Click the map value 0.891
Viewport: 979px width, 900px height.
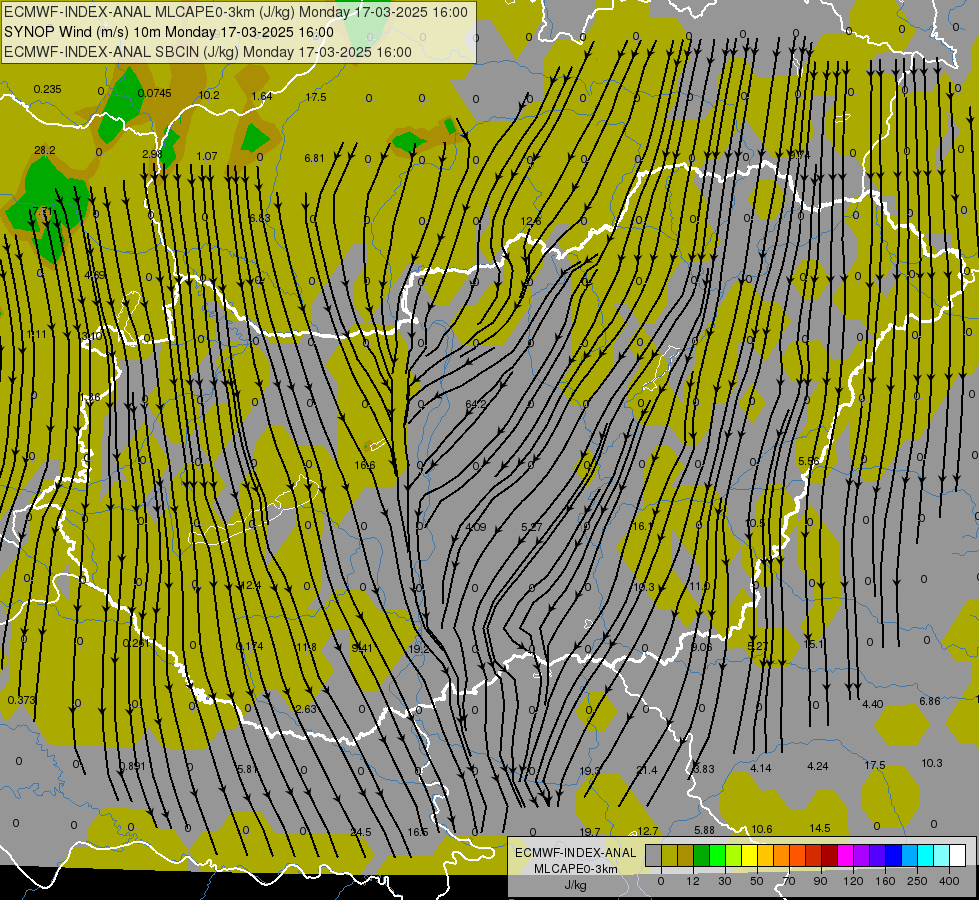click(132, 766)
